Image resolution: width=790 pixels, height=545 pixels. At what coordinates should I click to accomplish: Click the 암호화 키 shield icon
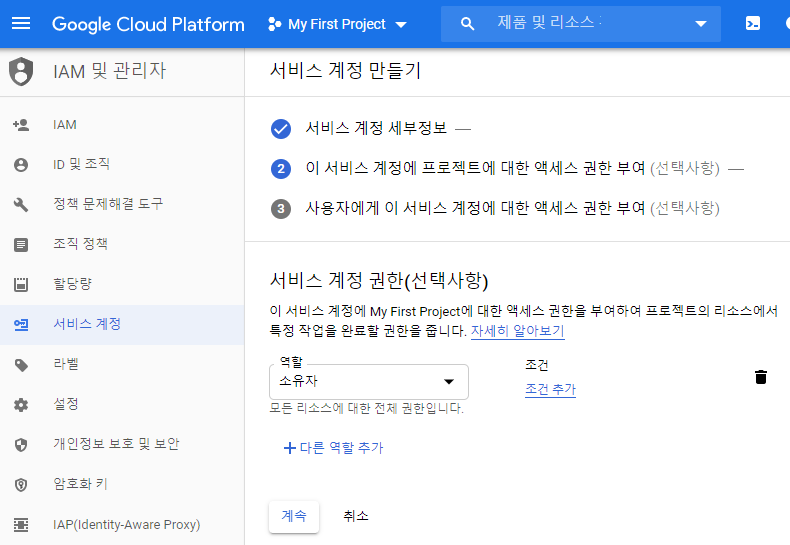tap(21, 485)
